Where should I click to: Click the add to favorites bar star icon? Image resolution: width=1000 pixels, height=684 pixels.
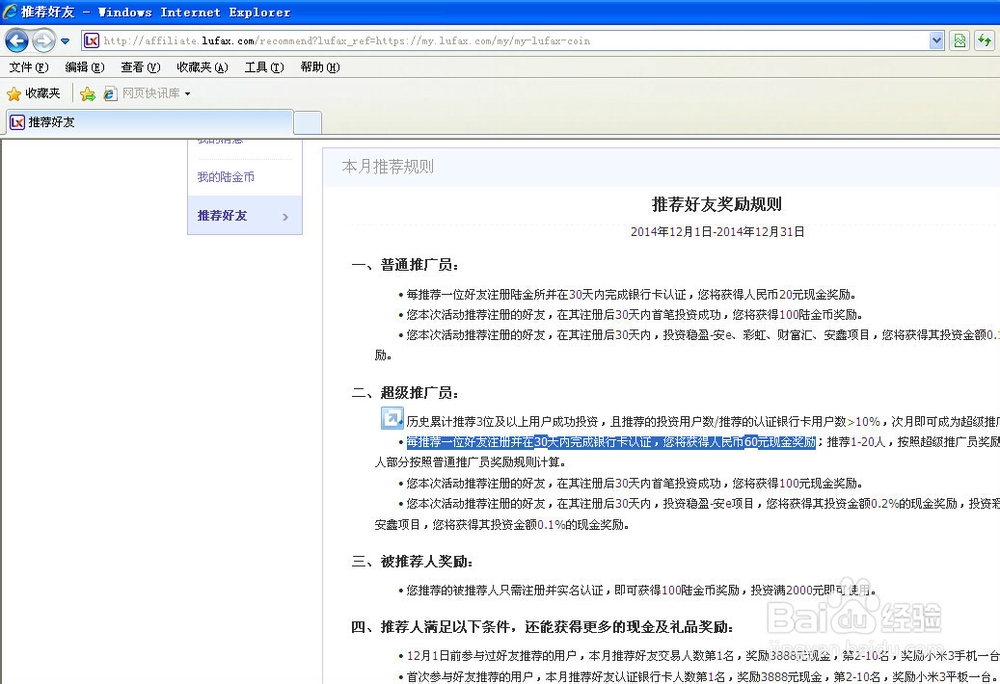pos(87,94)
